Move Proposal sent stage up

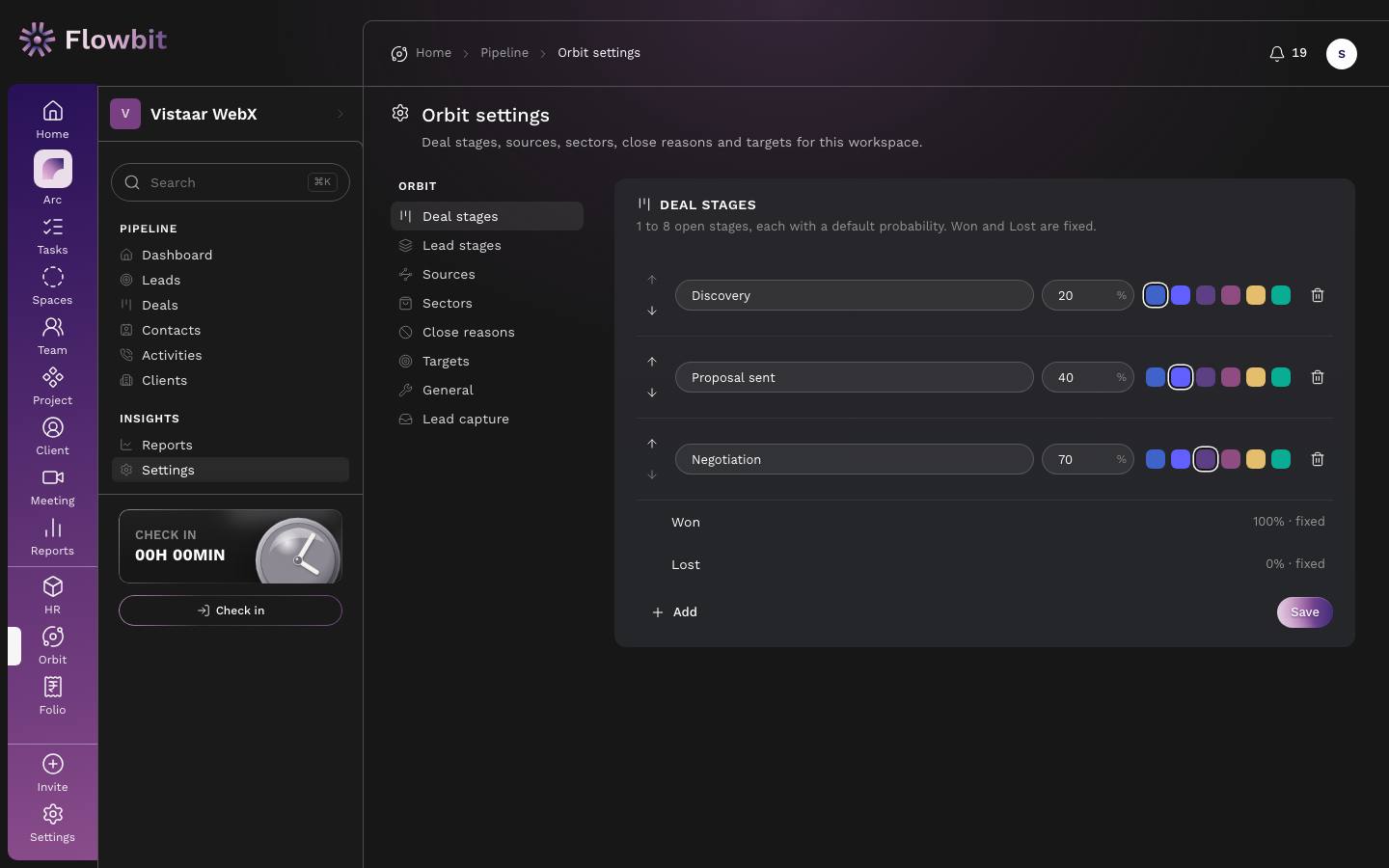click(652, 362)
